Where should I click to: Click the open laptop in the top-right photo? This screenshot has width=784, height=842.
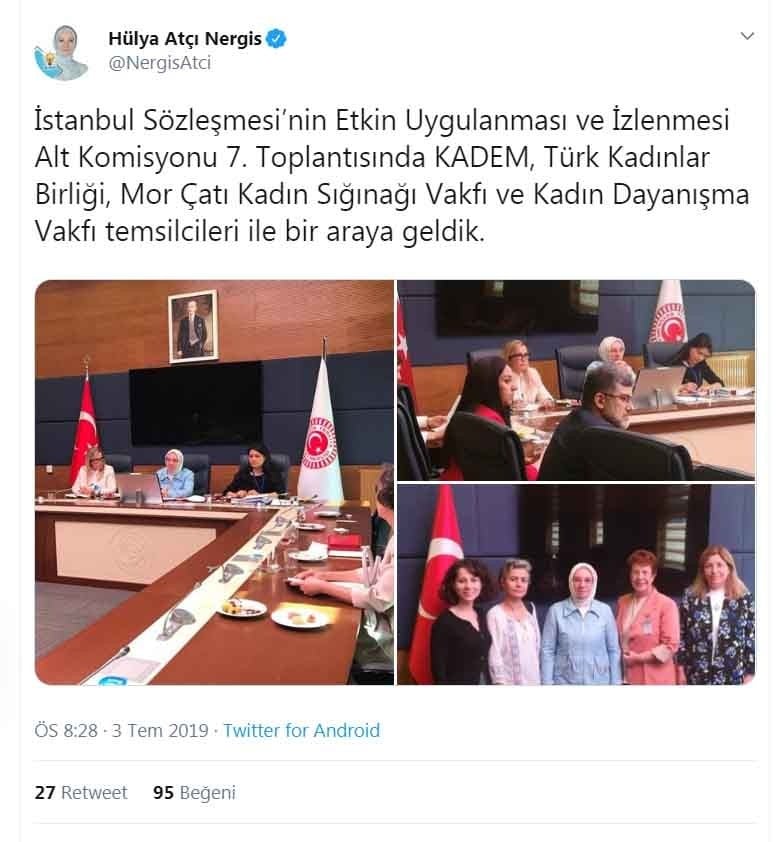(x=658, y=386)
